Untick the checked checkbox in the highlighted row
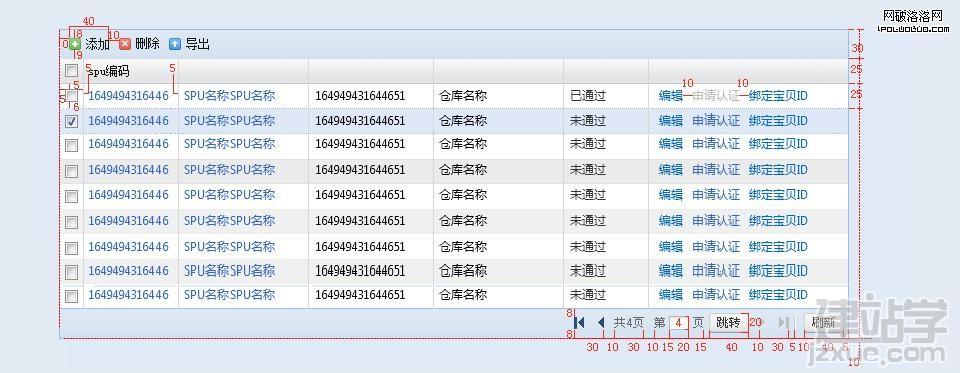 (72, 121)
